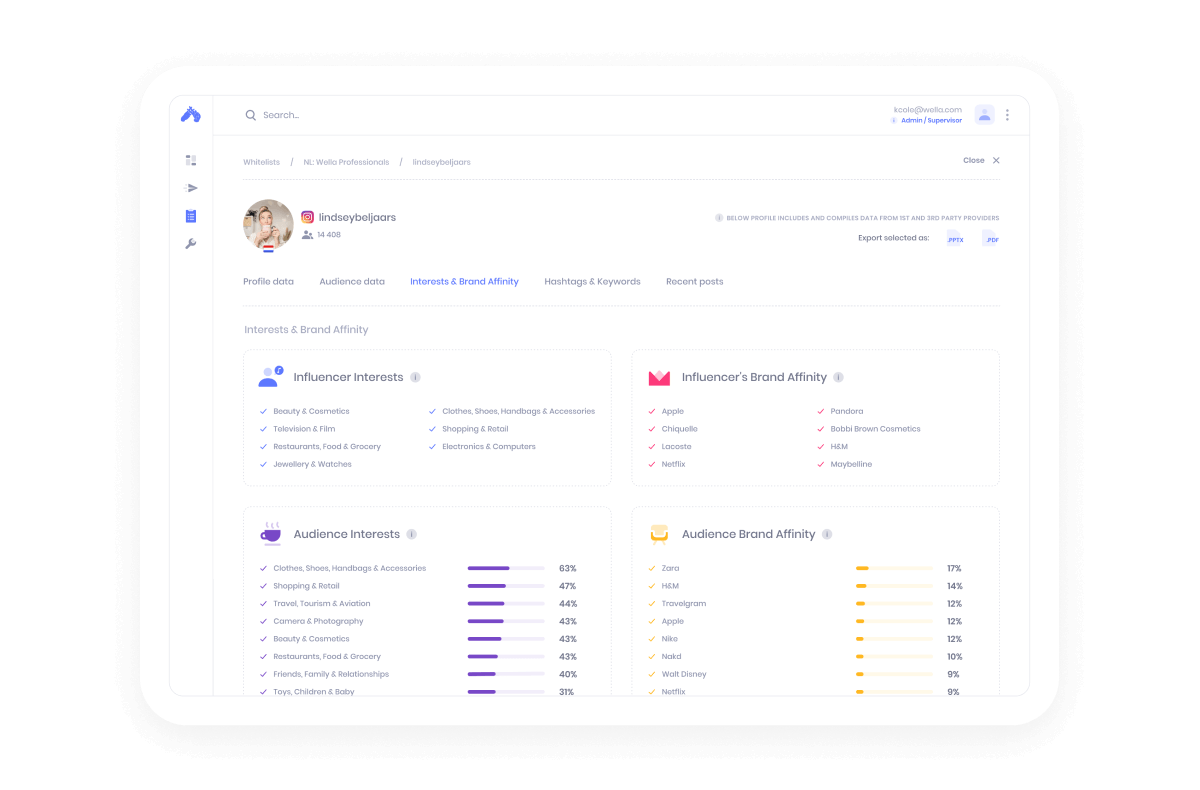Toggle checkmark for Jewellery & Watches
Image resolution: width=1200 pixels, height=790 pixels.
click(x=263, y=464)
